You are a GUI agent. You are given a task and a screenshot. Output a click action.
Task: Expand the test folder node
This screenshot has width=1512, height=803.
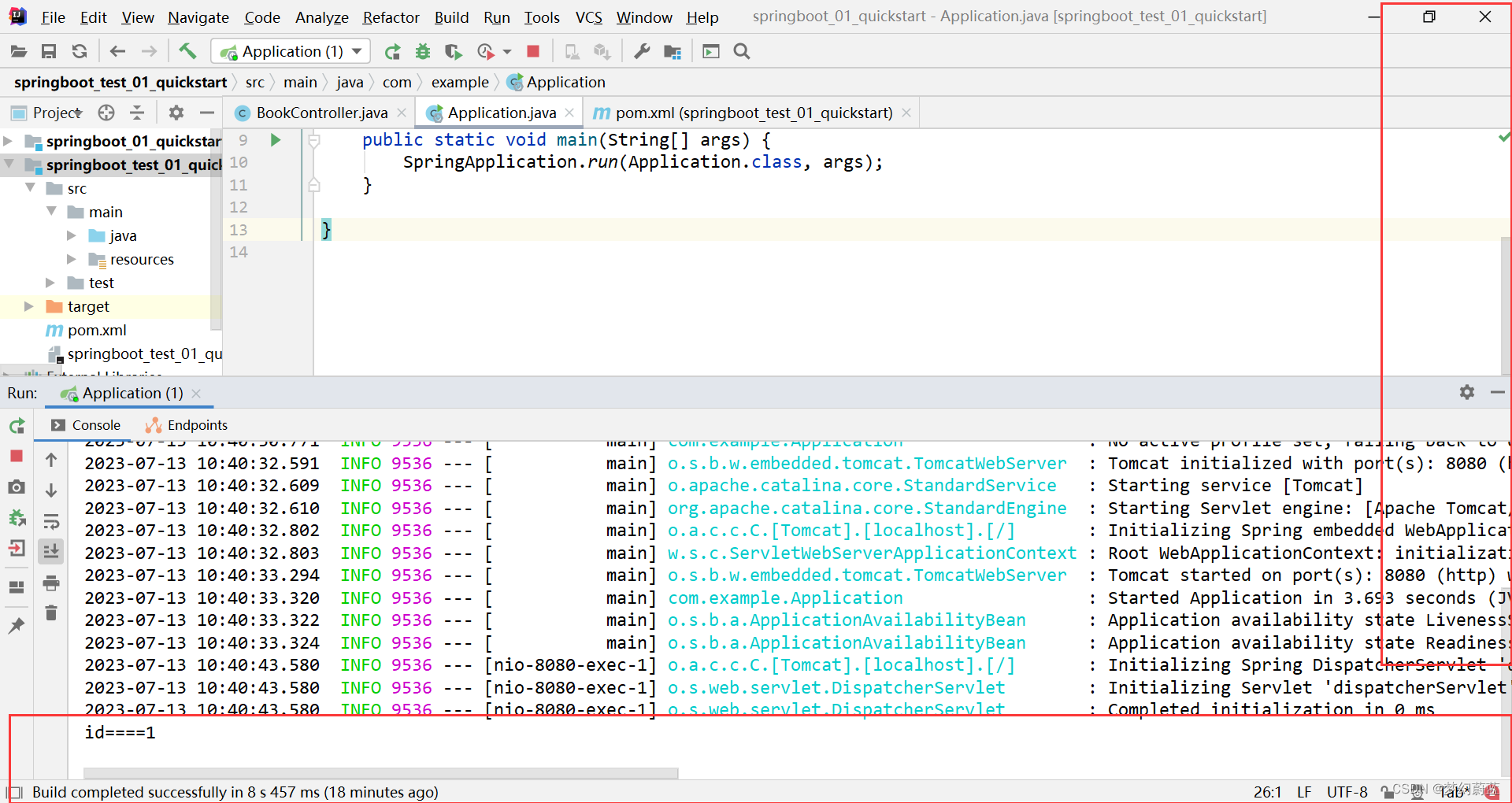click(50, 283)
